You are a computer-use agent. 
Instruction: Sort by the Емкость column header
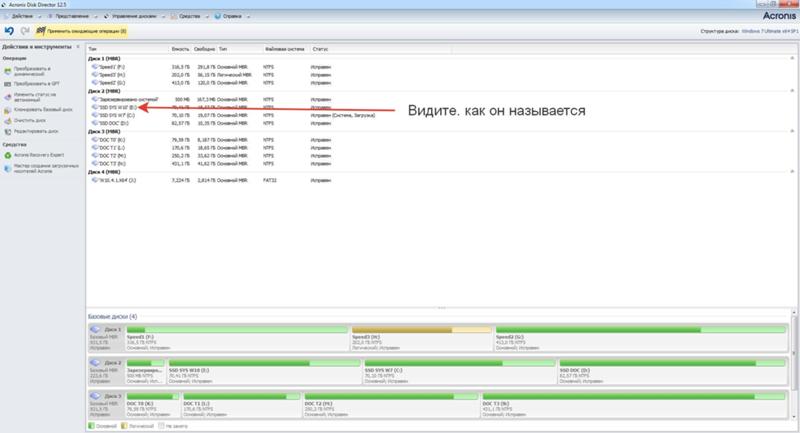point(180,49)
